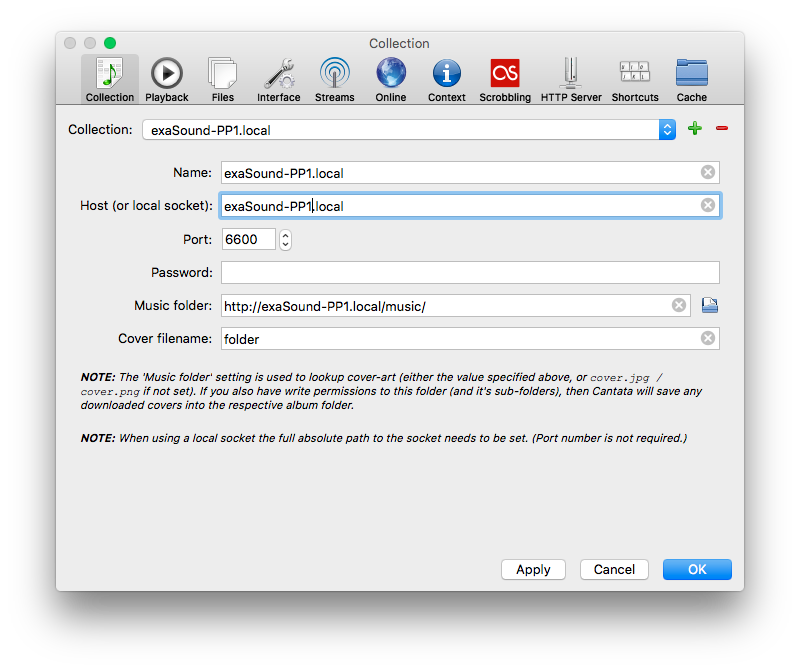Focus the Port number field
Image resolution: width=800 pixels, height=671 pixels.
tap(248, 239)
